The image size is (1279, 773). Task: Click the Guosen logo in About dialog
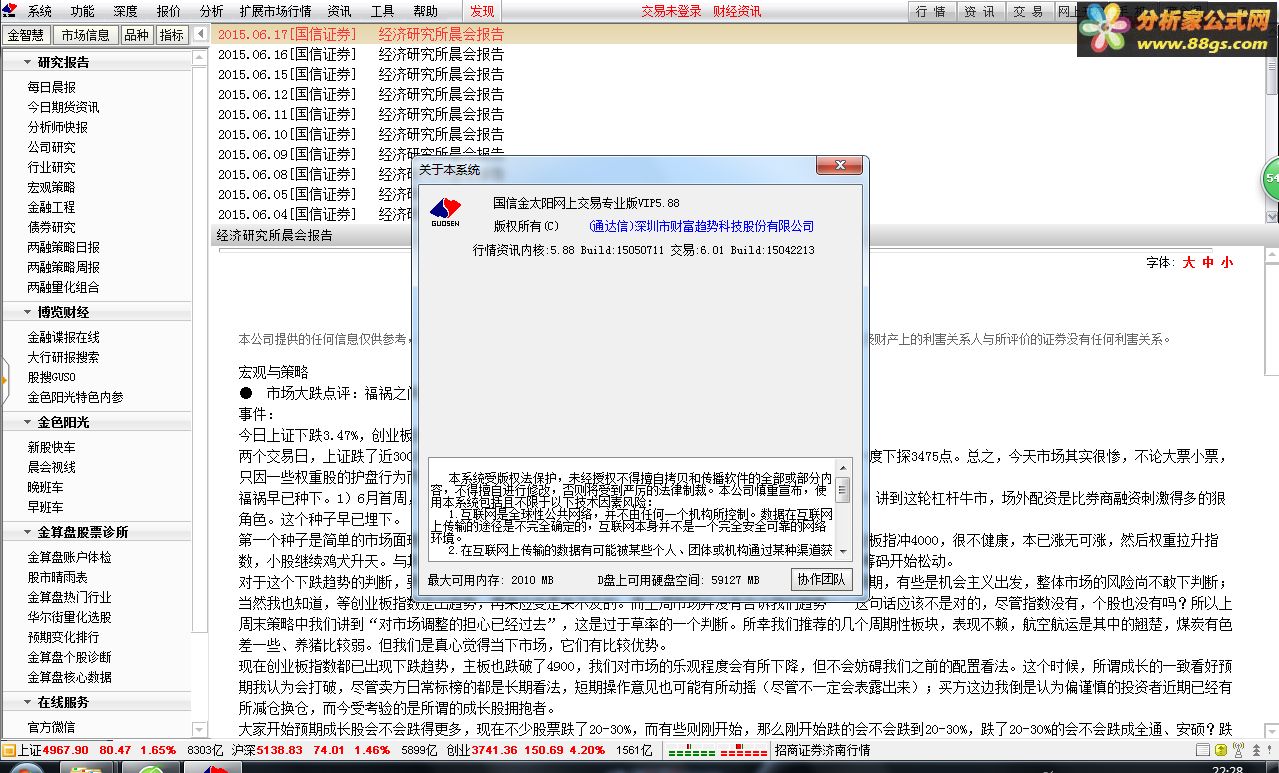445,213
